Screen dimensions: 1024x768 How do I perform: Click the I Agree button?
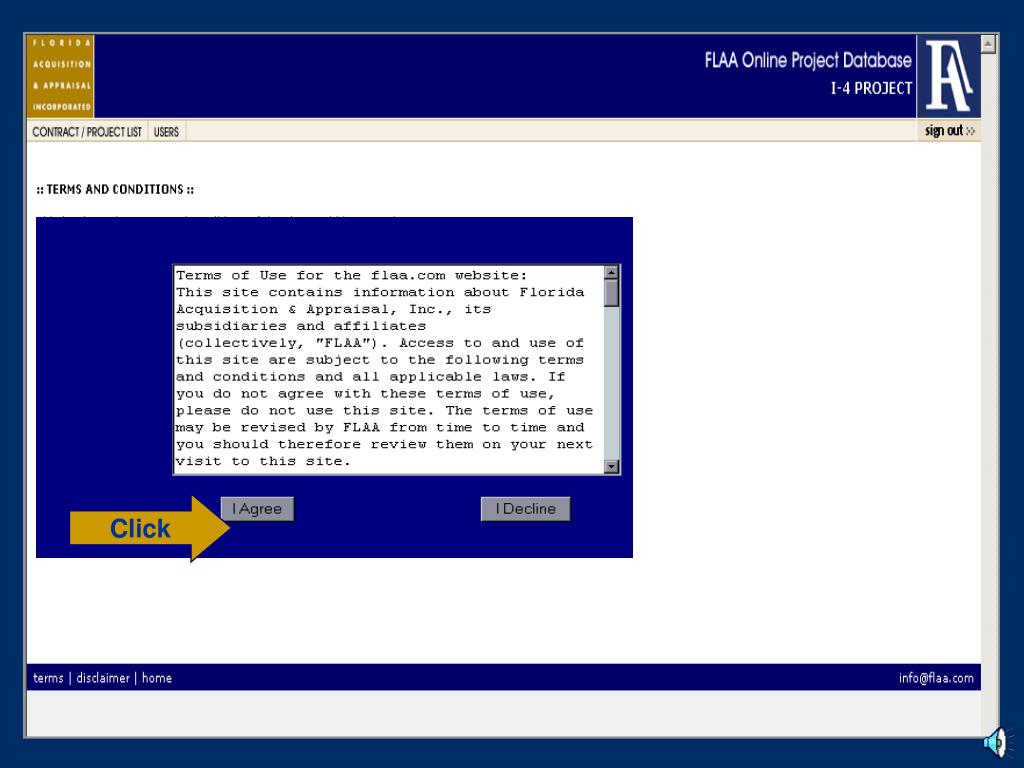[x=257, y=509]
